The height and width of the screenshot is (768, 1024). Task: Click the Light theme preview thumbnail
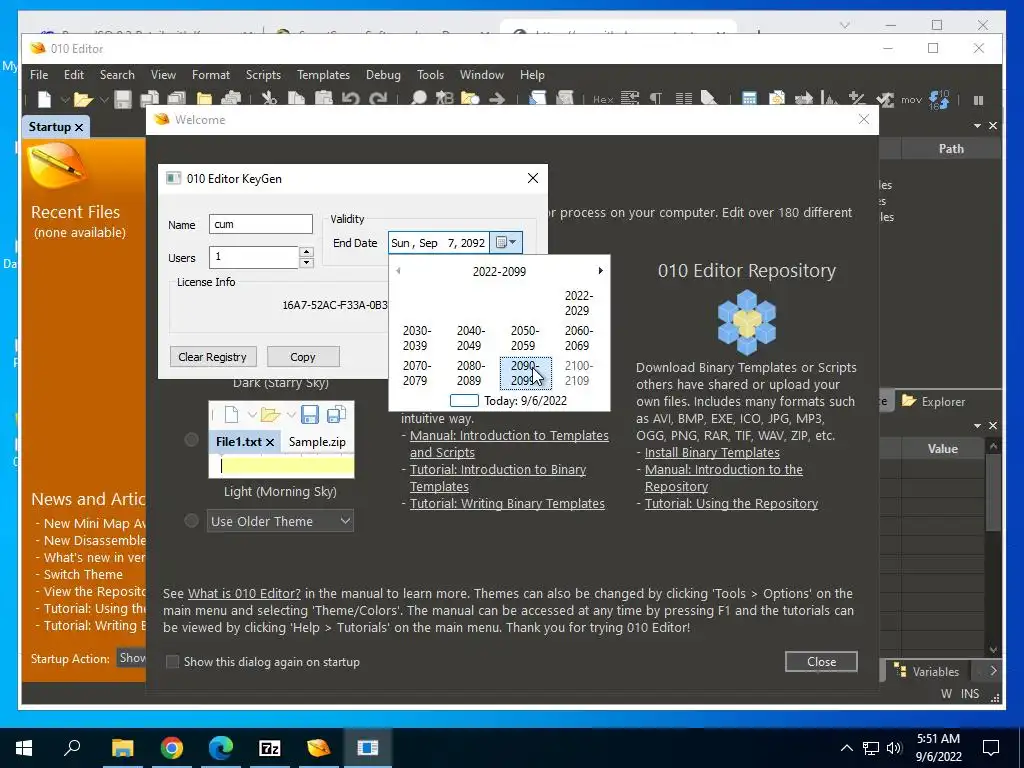[x=281, y=440]
